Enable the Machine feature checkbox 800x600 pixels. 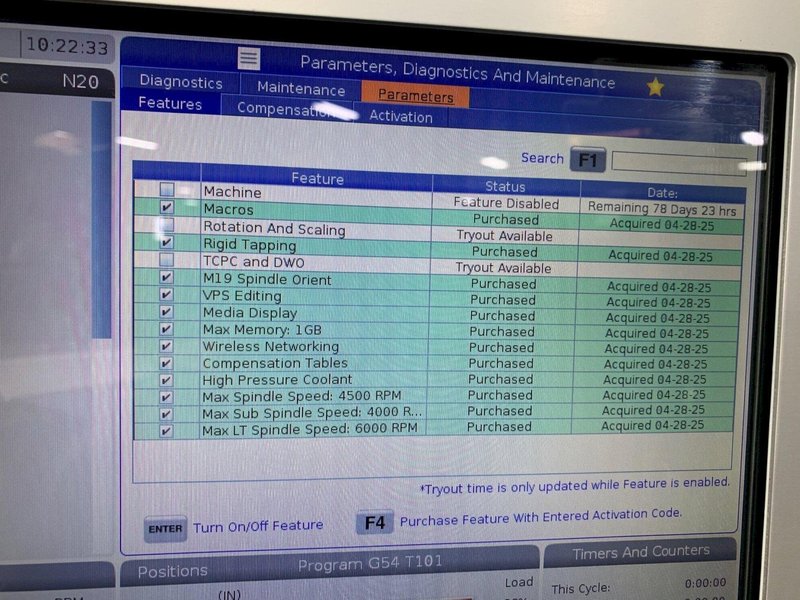pyautogui.click(x=167, y=190)
